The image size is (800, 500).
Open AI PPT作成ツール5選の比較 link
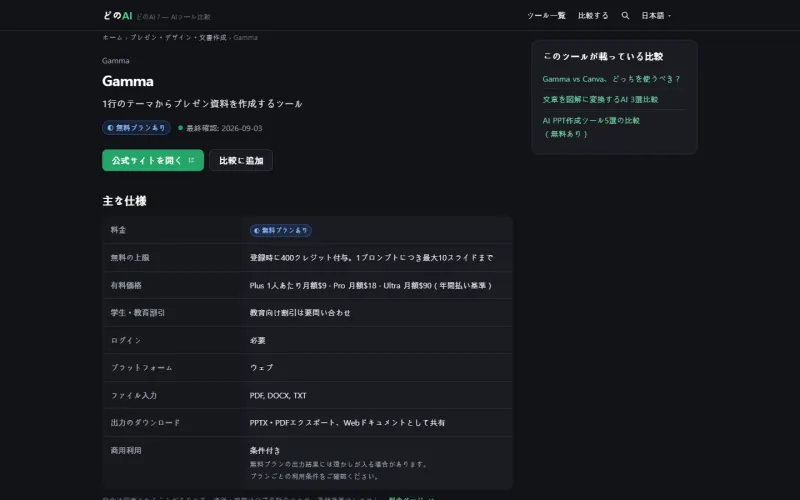pos(591,127)
